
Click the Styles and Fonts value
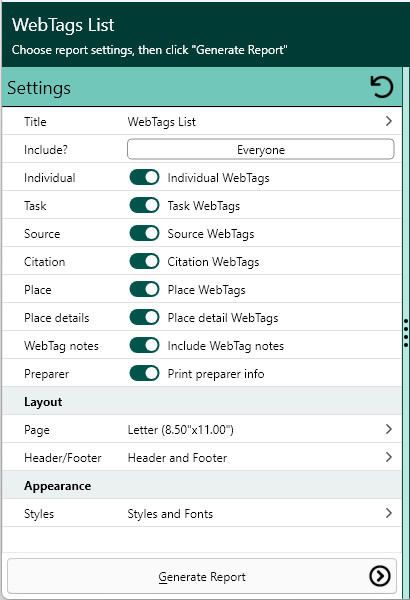(170, 514)
